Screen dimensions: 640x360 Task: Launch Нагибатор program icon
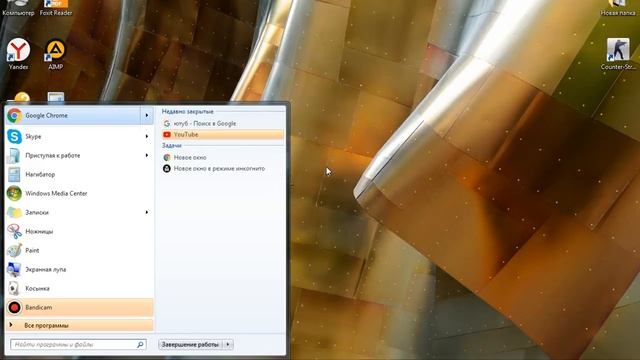pyautogui.click(x=14, y=175)
